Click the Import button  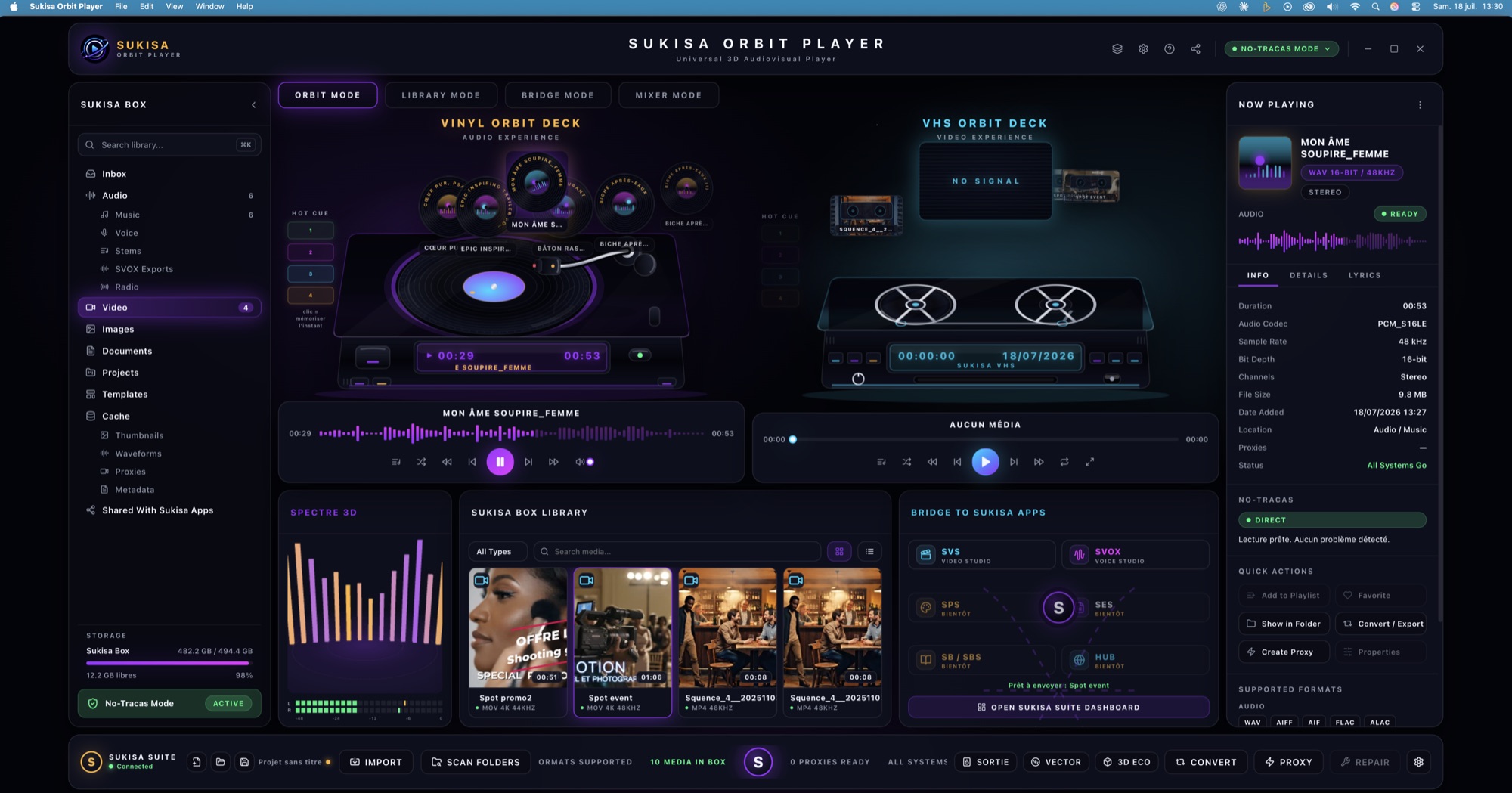point(376,762)
